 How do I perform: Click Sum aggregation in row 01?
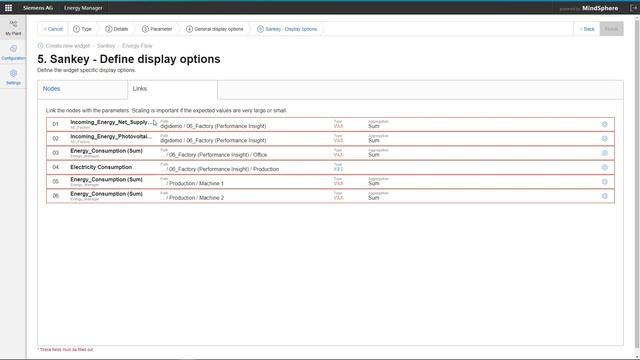[x=373, y=126]
